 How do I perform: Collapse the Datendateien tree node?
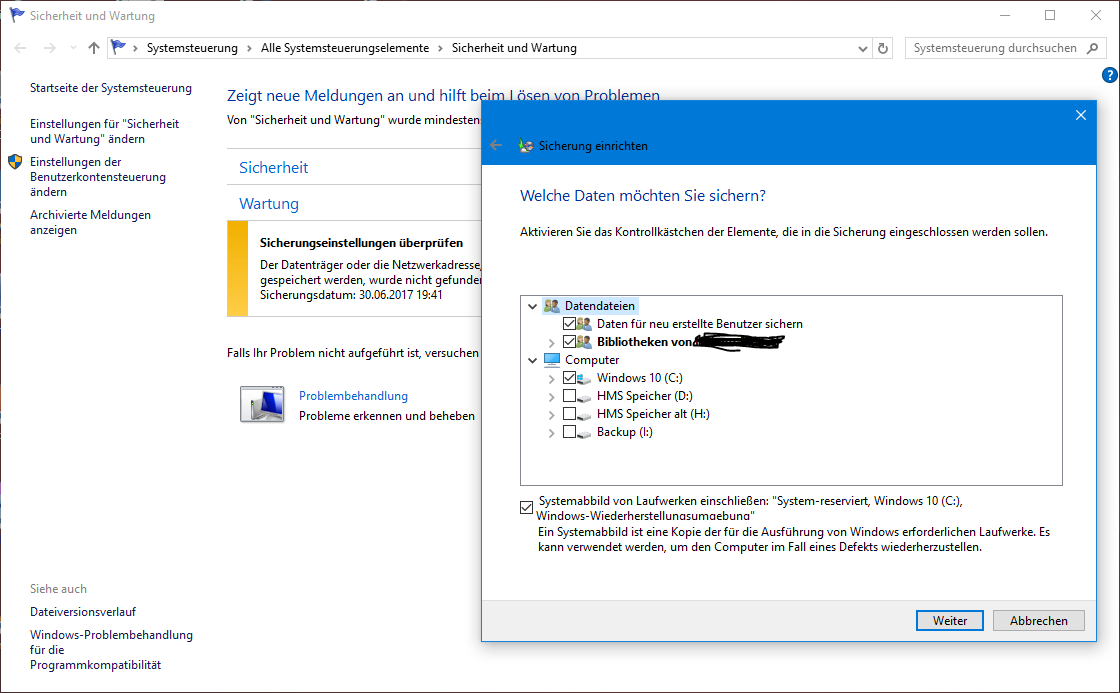pyautogui.click(x=532, y=306)
